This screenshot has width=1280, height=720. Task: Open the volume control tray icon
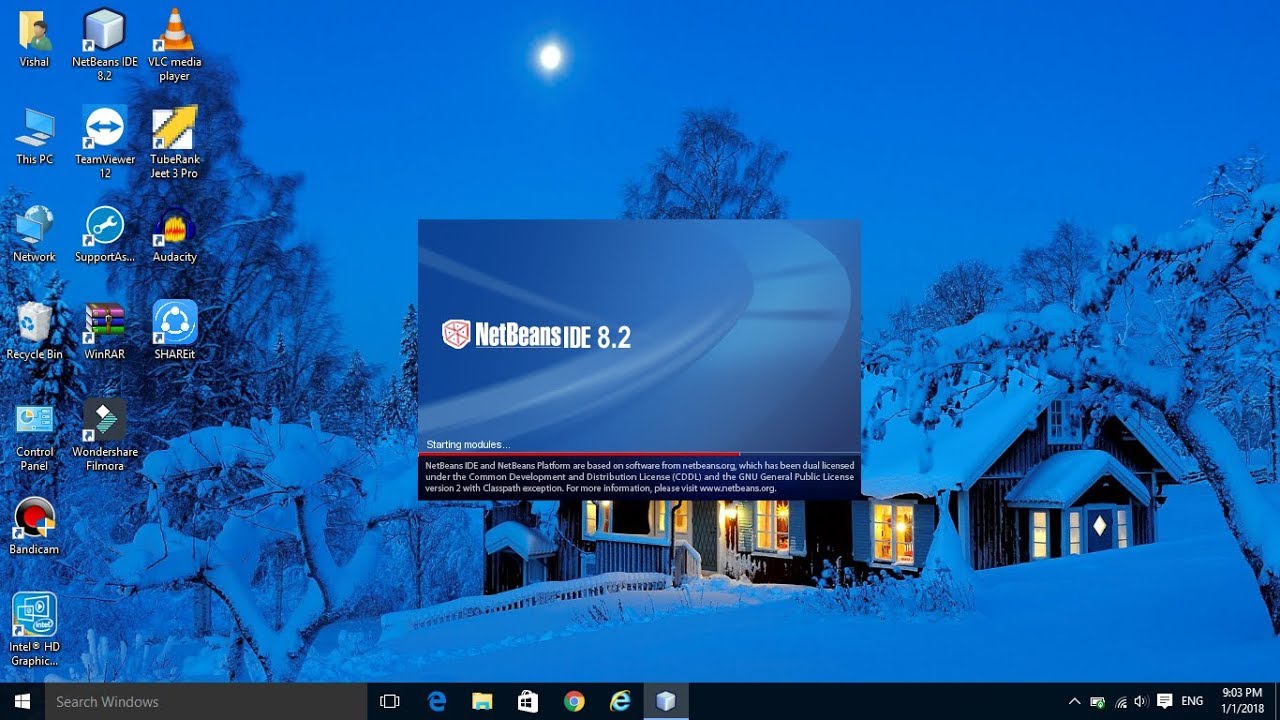click(1142, 701)
